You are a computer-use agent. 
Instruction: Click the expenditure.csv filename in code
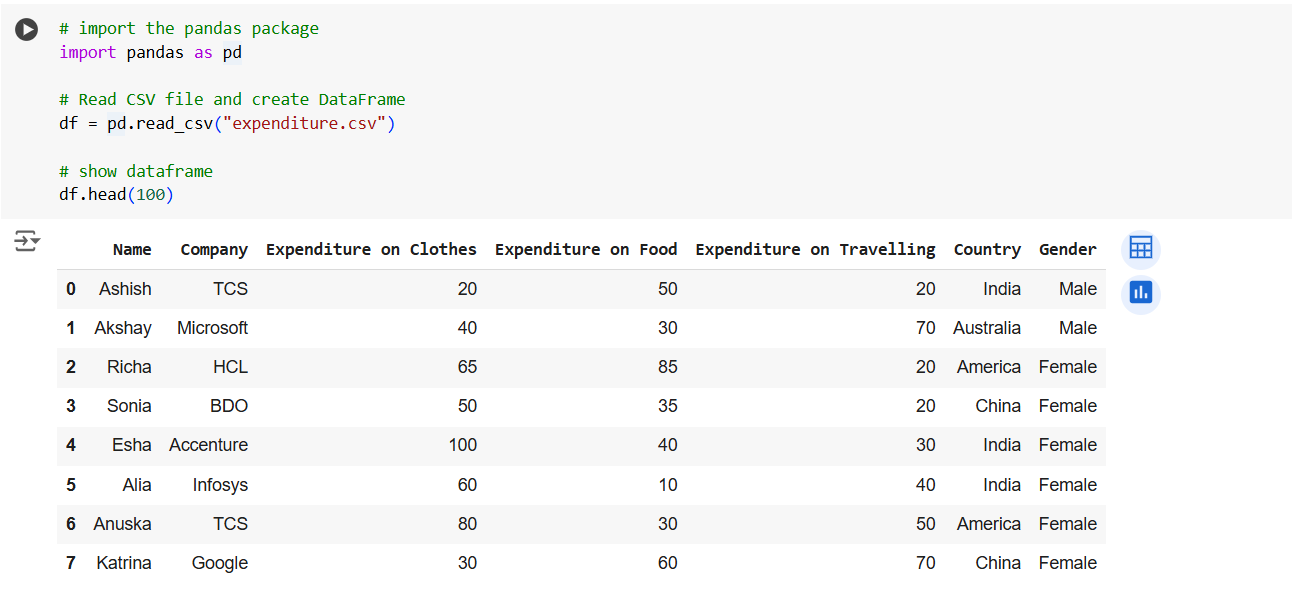[304, 123]
